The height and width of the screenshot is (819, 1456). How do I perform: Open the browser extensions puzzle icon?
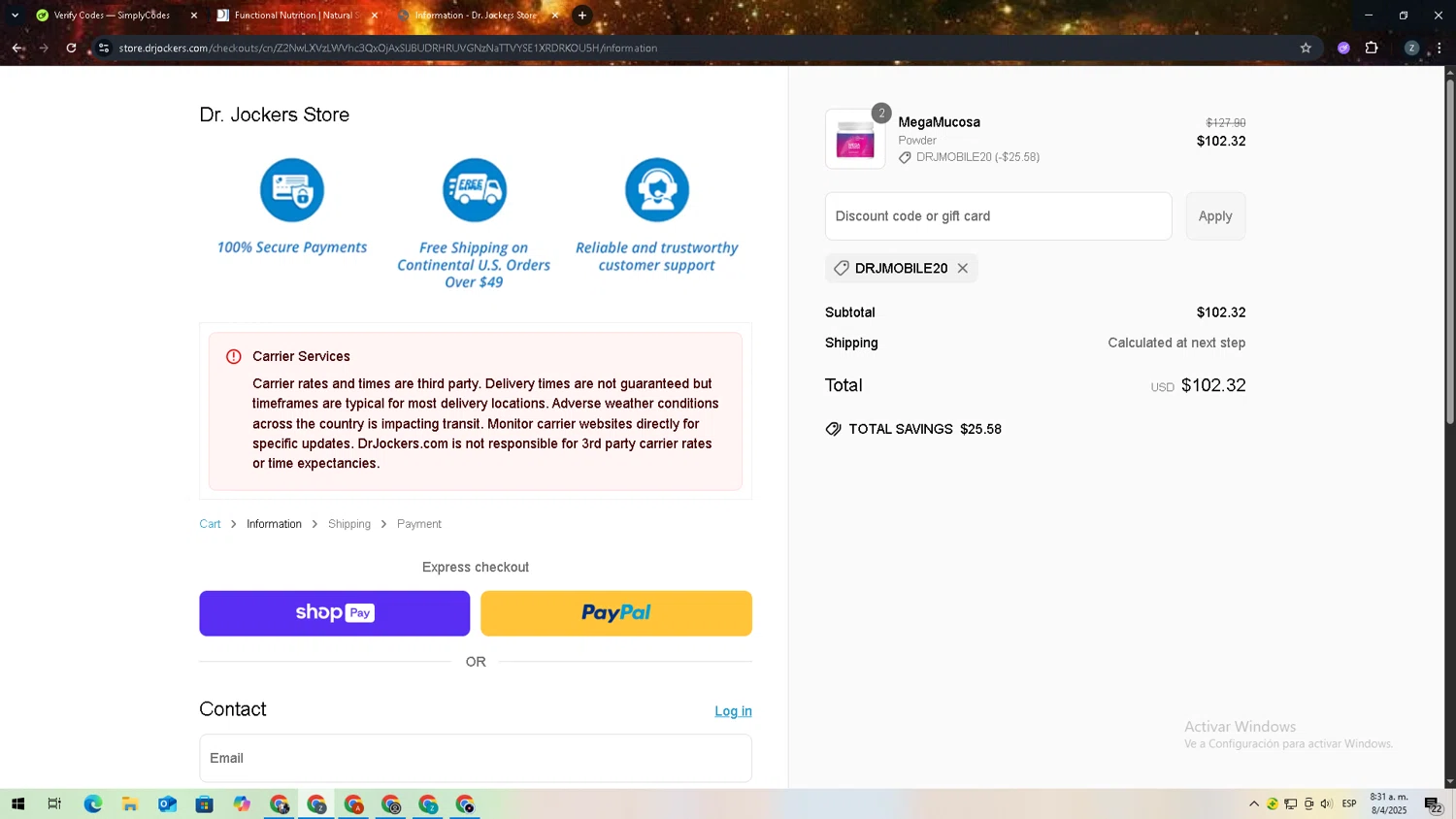[x=1372, y=48]
